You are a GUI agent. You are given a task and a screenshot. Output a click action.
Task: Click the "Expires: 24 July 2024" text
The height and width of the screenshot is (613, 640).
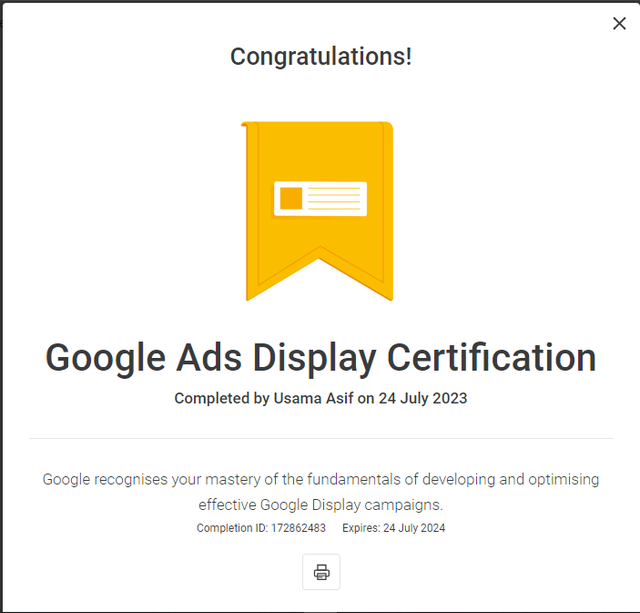(393, 528)
